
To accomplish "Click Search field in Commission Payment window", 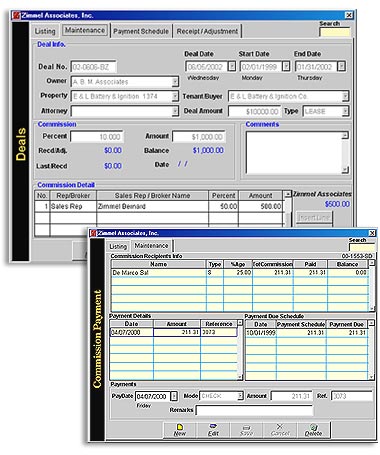I will 362,247.
